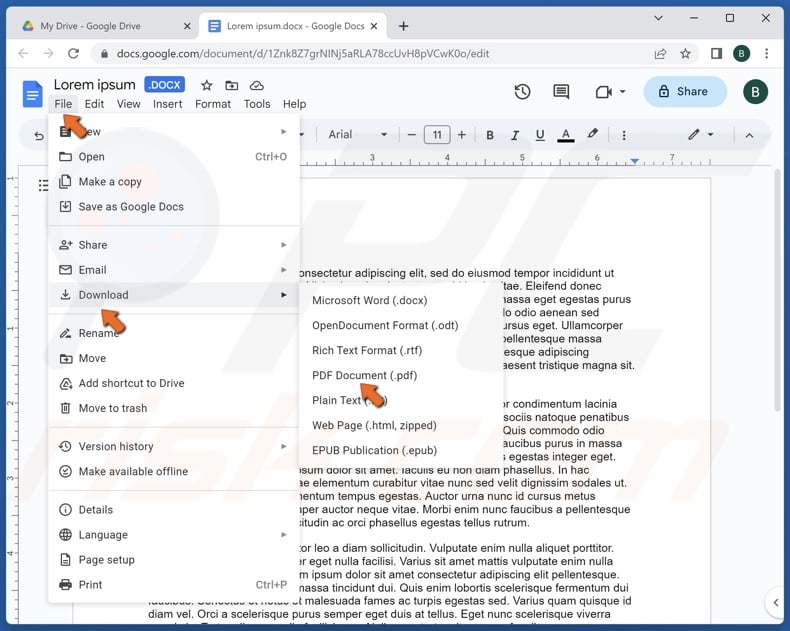Open the Arial font dropdown
This screenshot has height=631, width=790.
pyautogui.click(x=358, y=135)
